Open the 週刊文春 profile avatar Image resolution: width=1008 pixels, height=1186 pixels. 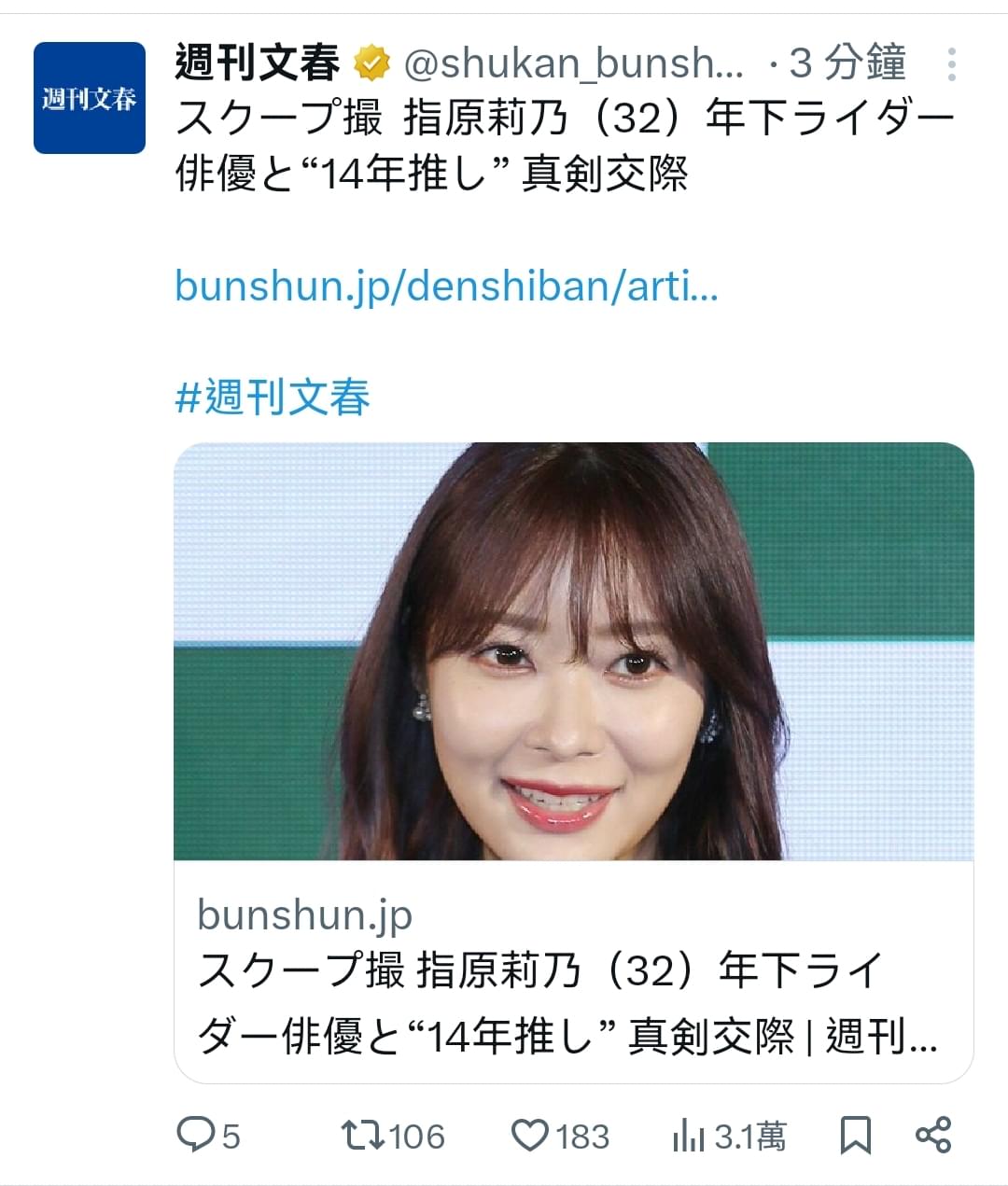(x=90, y=98)
